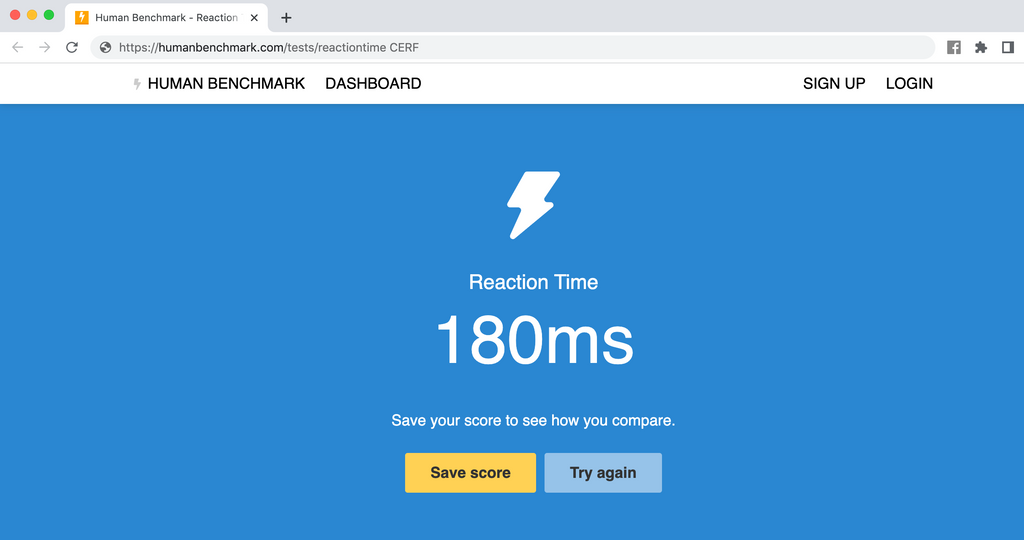Click the LOGIN link
The width and height of the screenshot is (1024, 540).
coord(909,84)
